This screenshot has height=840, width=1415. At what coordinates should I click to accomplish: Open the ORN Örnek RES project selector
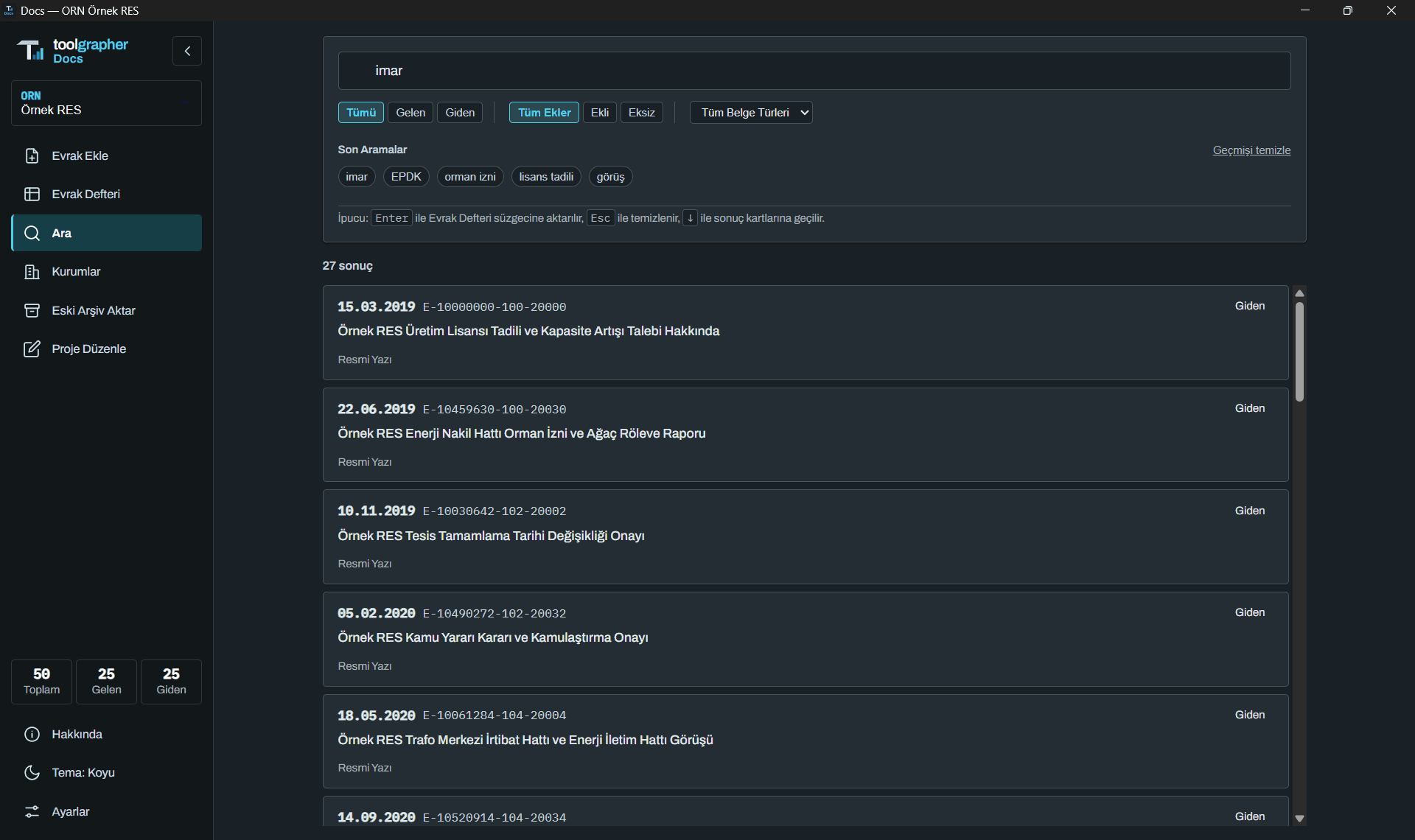click(106, 103)
